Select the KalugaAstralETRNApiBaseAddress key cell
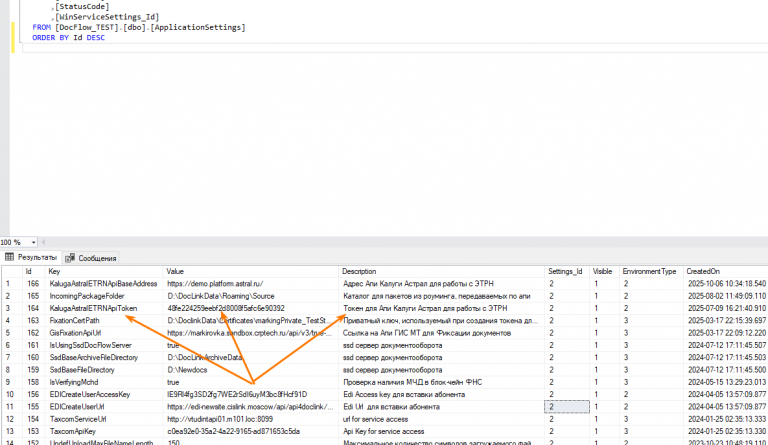768x445 pixels. click(104, 283)
